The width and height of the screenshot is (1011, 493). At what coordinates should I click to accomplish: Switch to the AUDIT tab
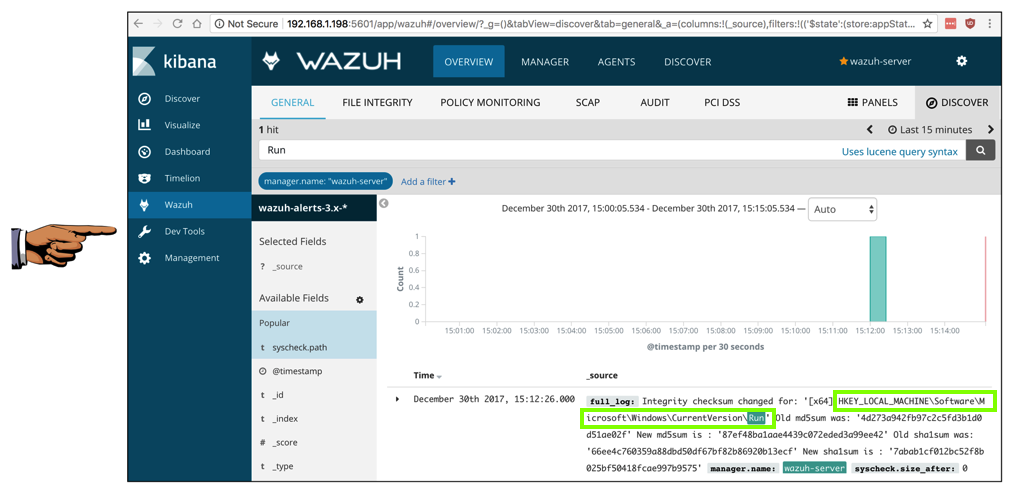pyautogui.click(x=654, y=102)
